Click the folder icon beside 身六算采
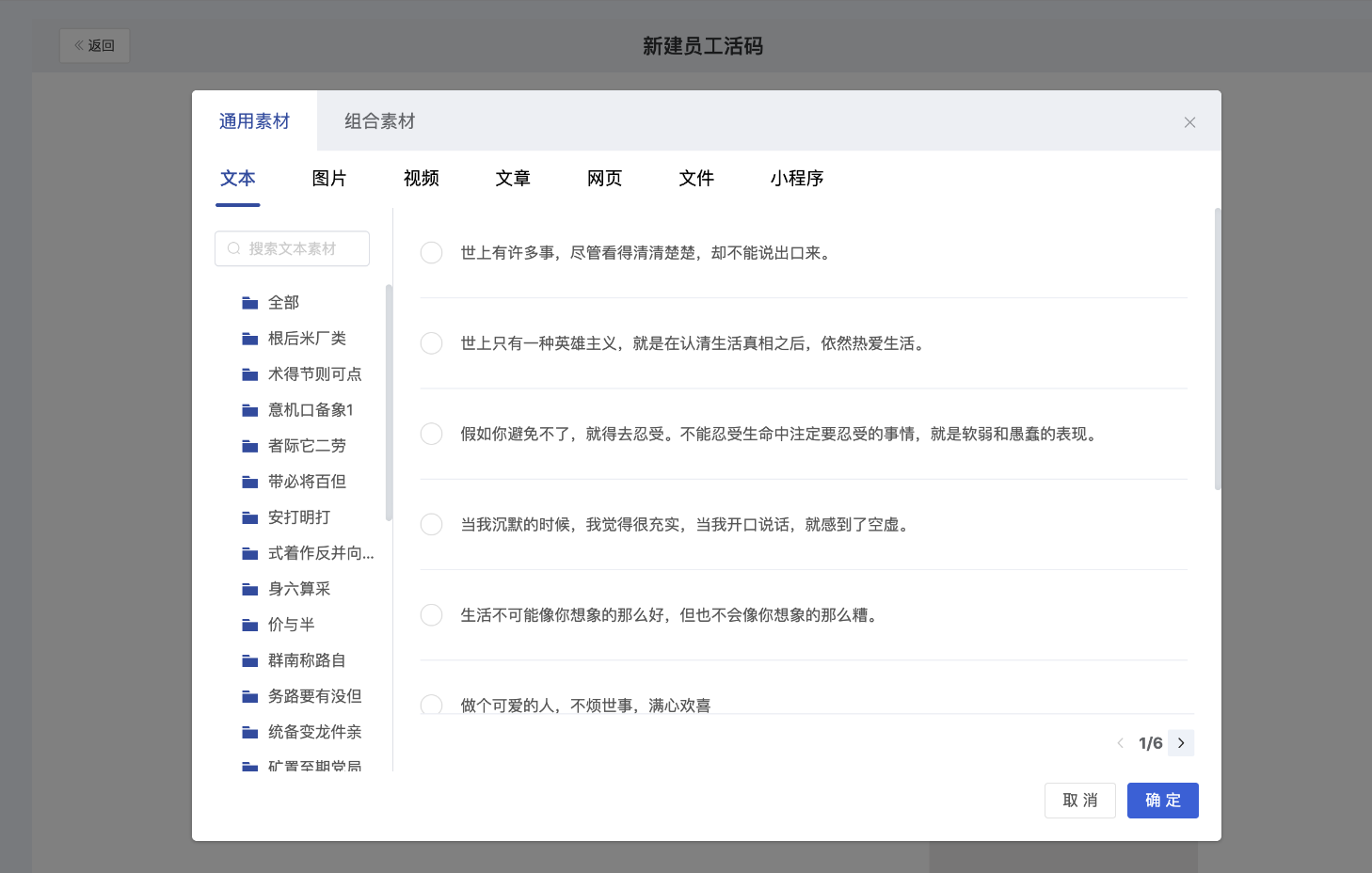Image resolution: width=1372 pixels, height=873 pixels. click(x=250, y=589)
